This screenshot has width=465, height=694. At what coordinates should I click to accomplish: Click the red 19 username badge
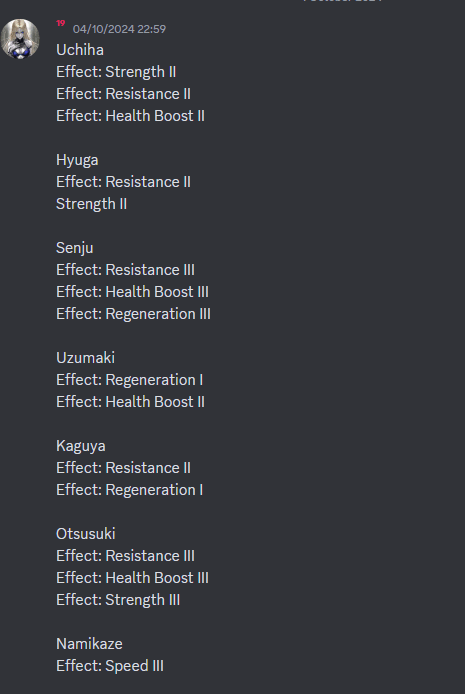click(x=61, y=23)
